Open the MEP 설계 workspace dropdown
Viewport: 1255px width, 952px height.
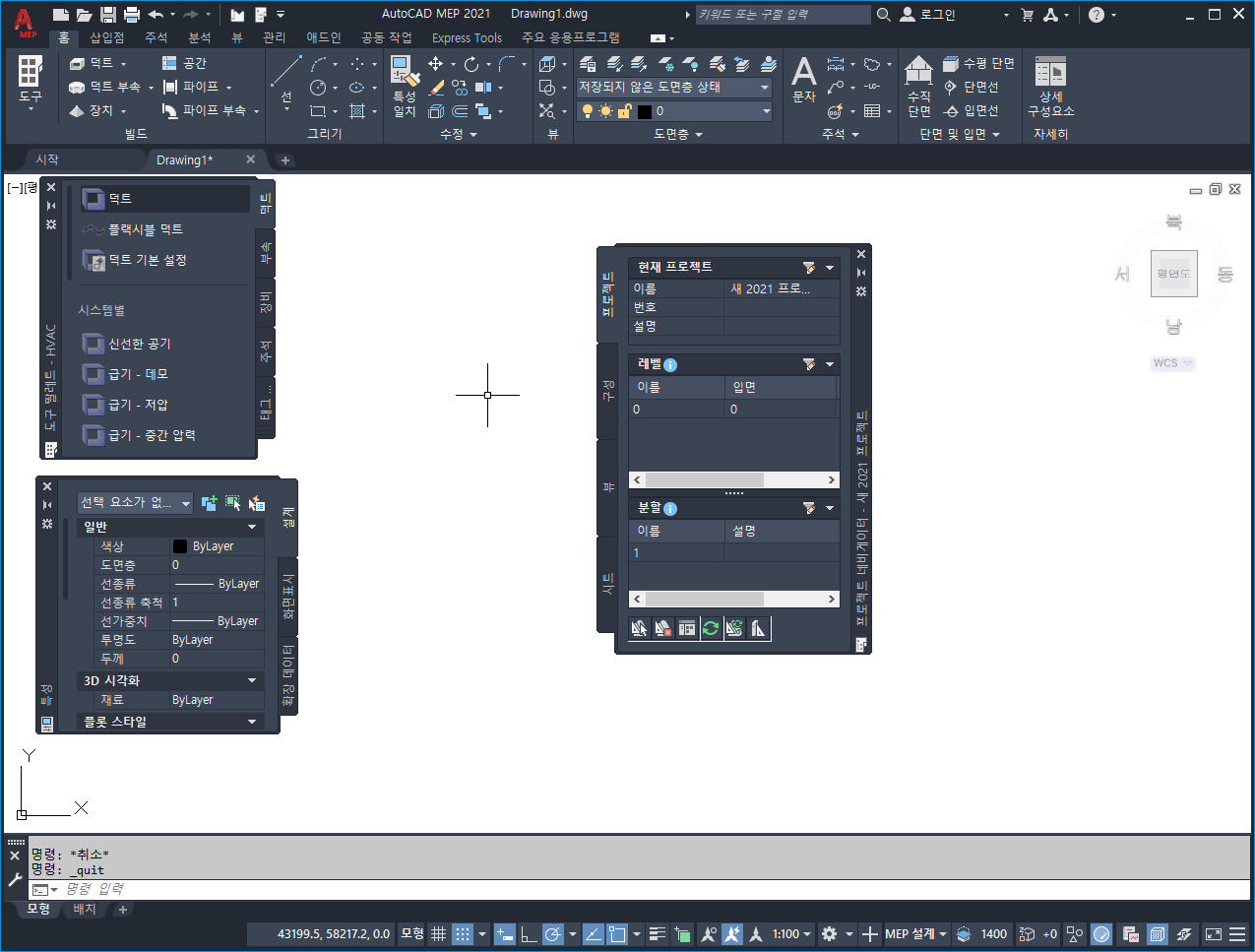click(915, 933)
